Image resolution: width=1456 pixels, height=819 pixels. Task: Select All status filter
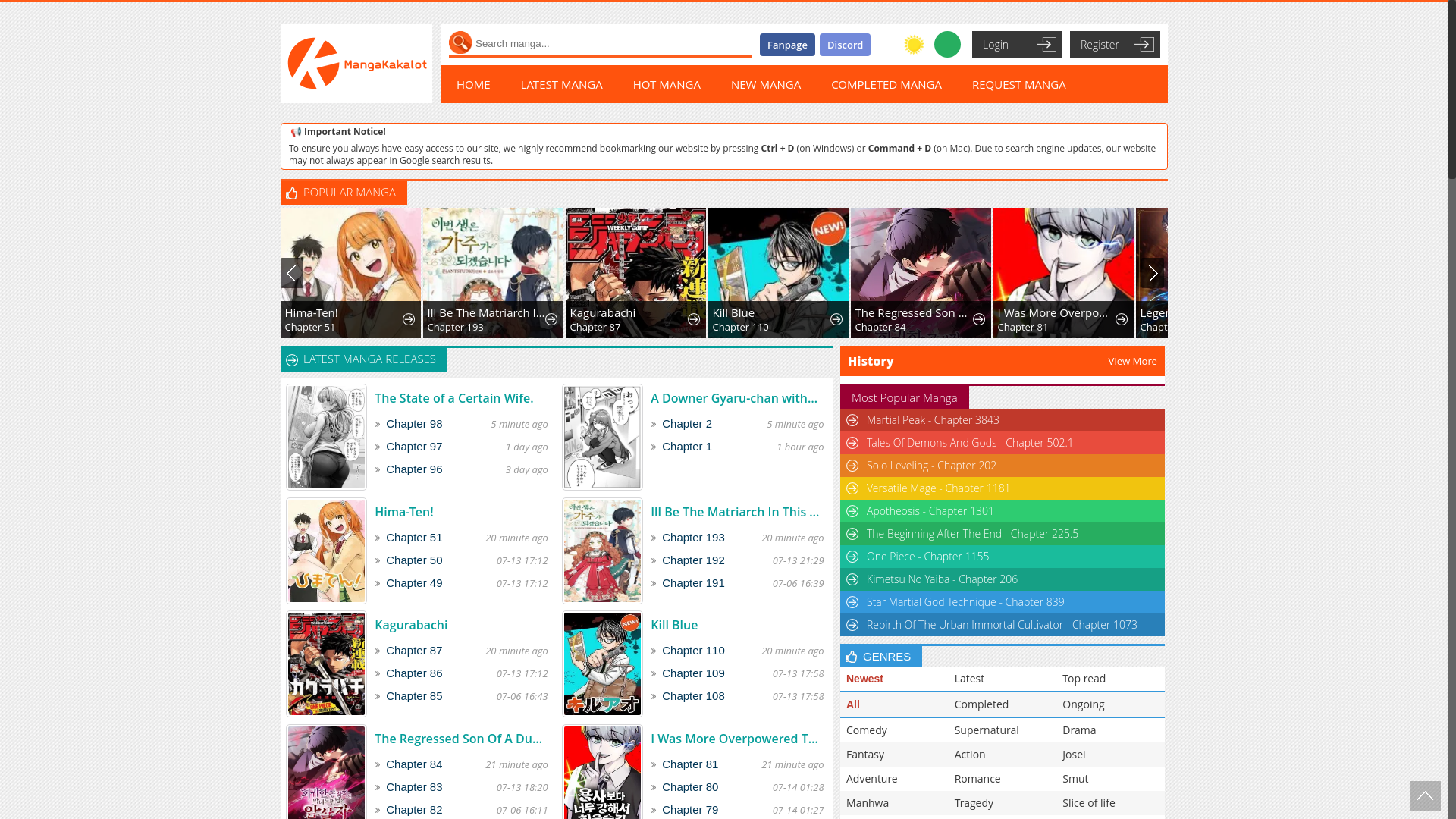coord(853,704)
